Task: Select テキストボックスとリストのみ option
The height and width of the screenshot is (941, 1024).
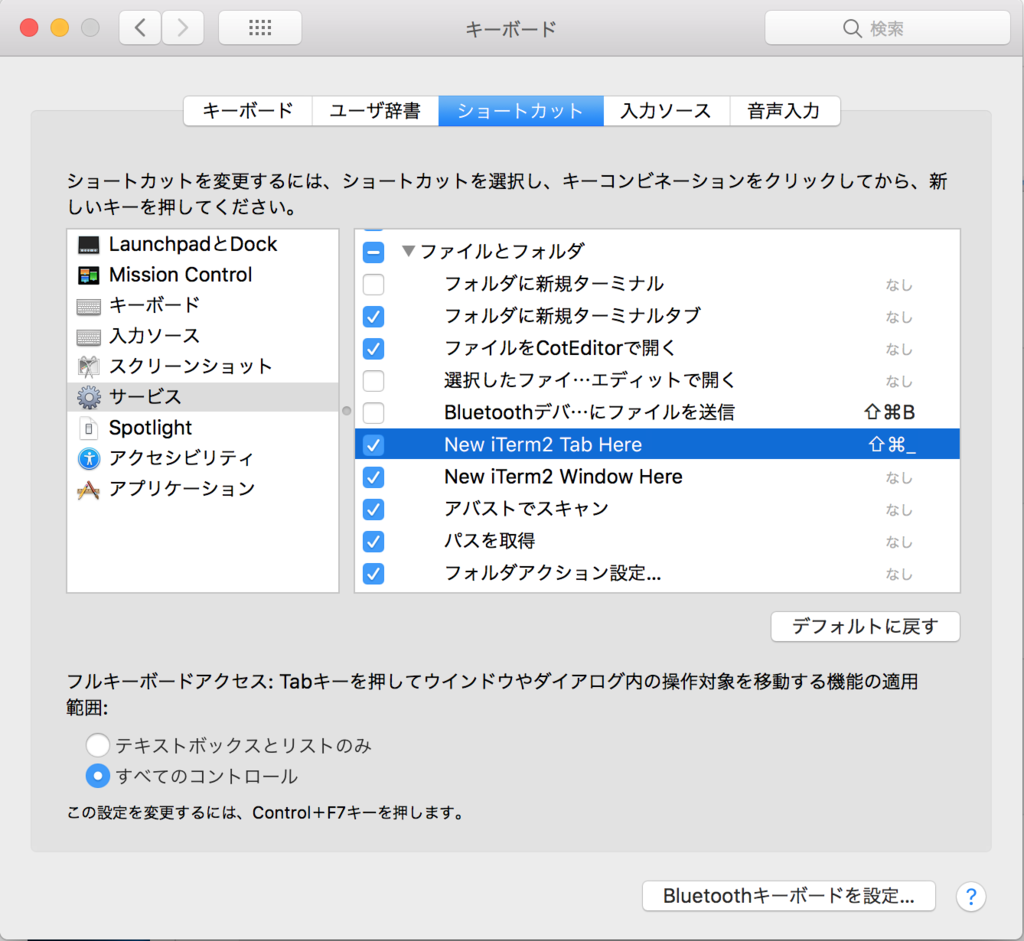Action: (97, 744)
